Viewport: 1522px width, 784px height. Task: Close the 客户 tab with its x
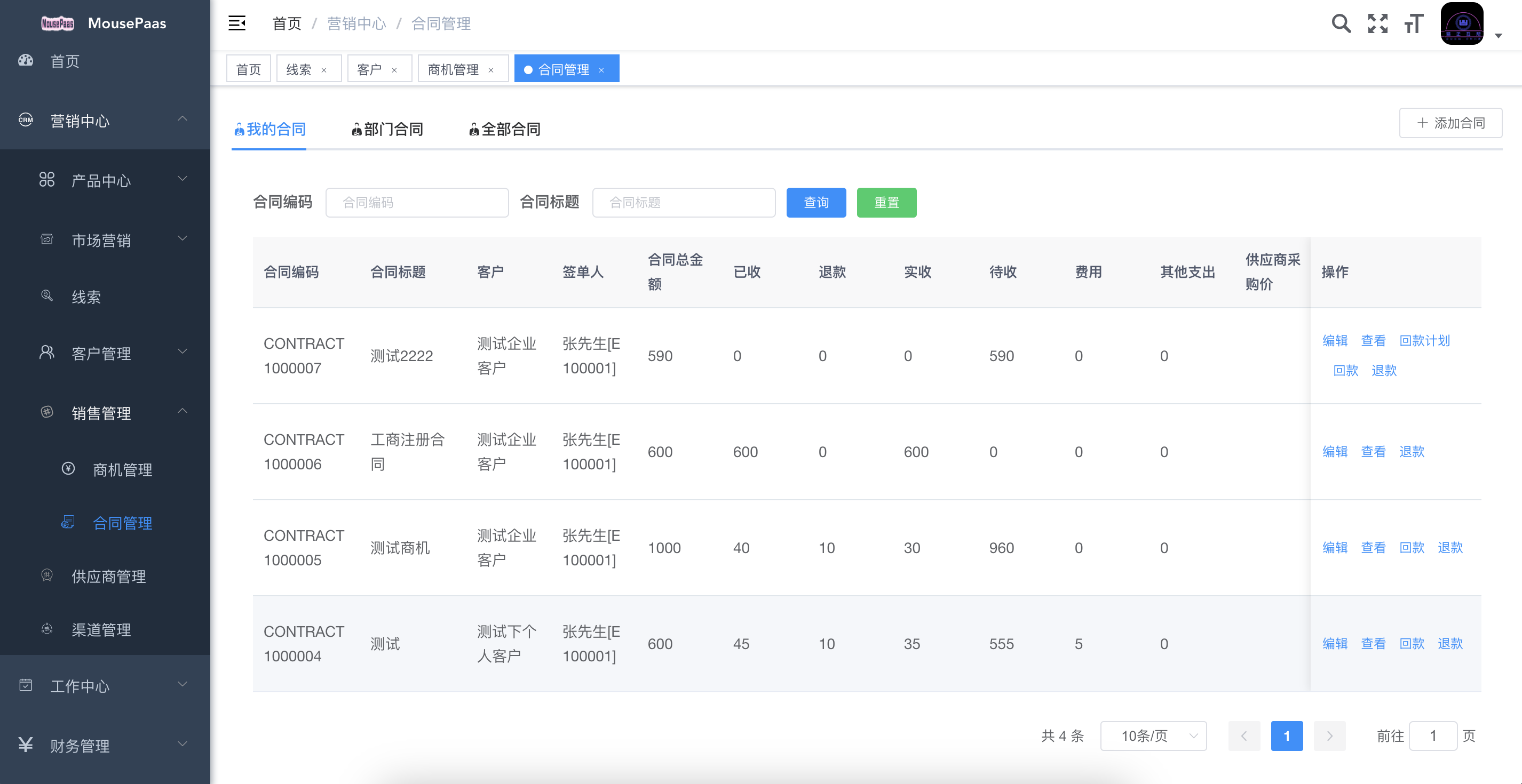[394, 70]
